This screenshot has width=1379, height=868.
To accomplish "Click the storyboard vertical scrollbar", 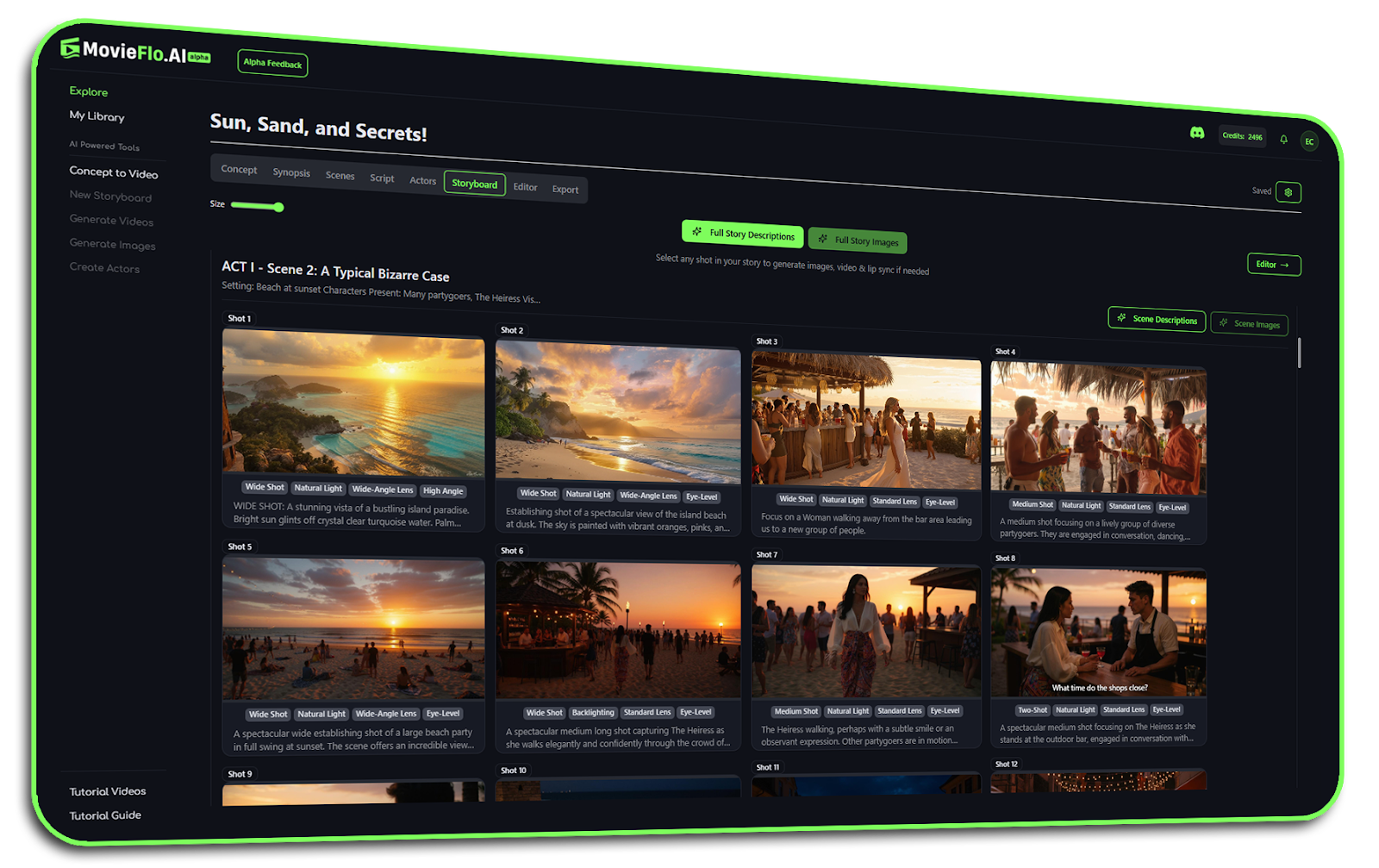I will click(1299, 353).
